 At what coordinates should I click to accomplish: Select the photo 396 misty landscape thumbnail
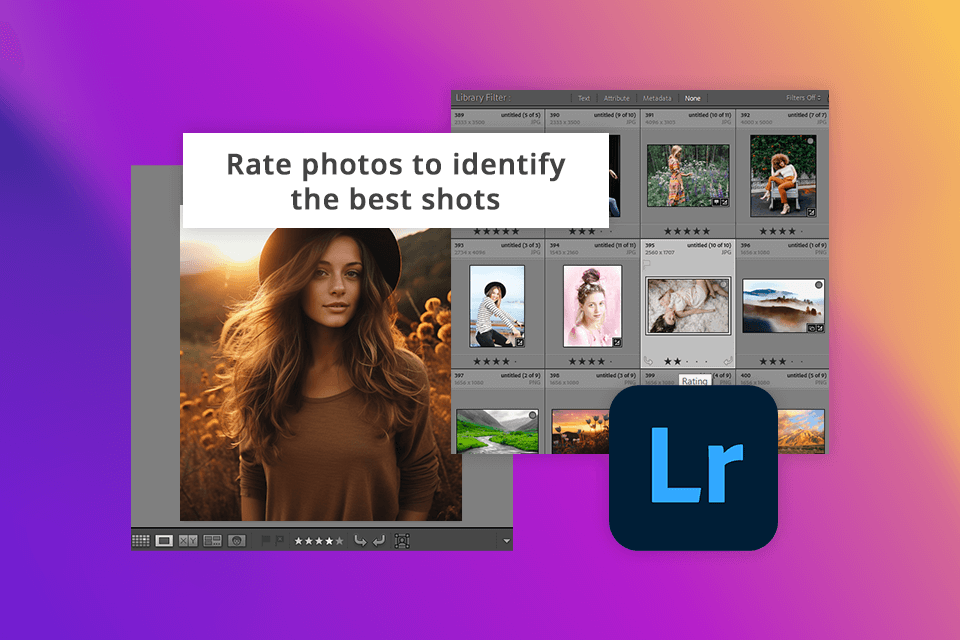783,306
